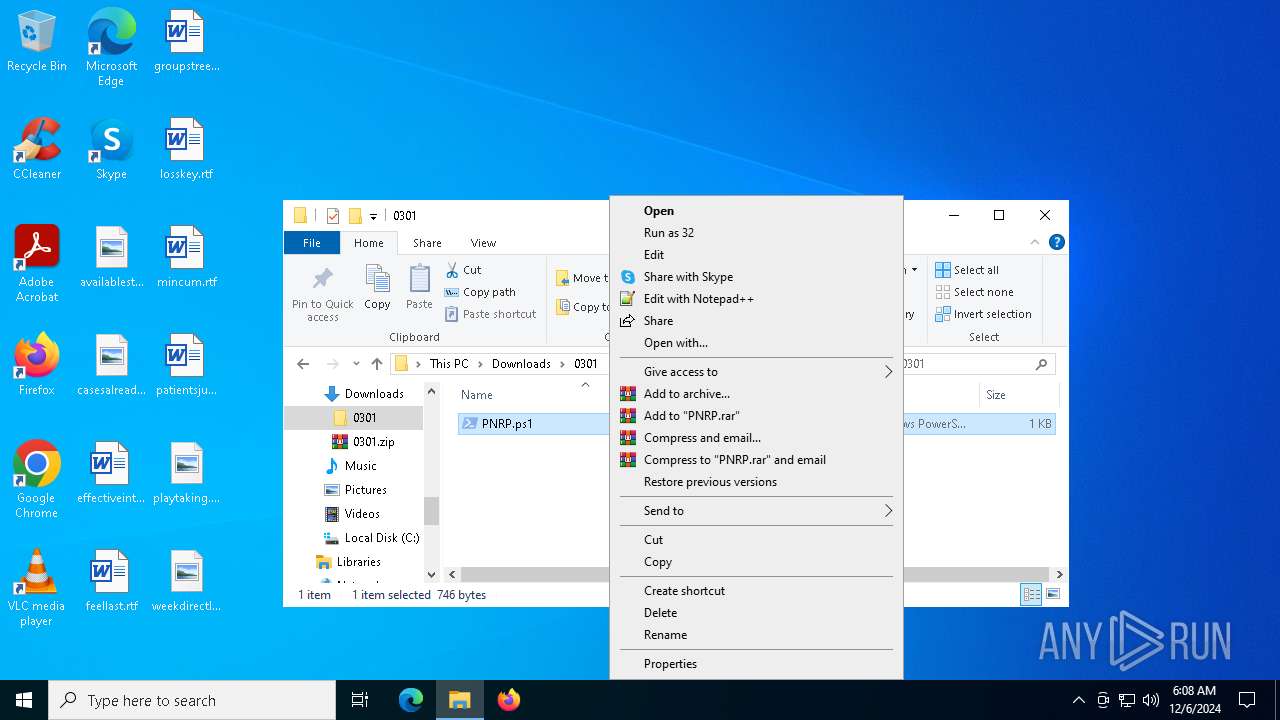The width and height of the screenshot is (1280, 720).
Task: Click the Search 0301 input field
Action: (x=968, y=364)
